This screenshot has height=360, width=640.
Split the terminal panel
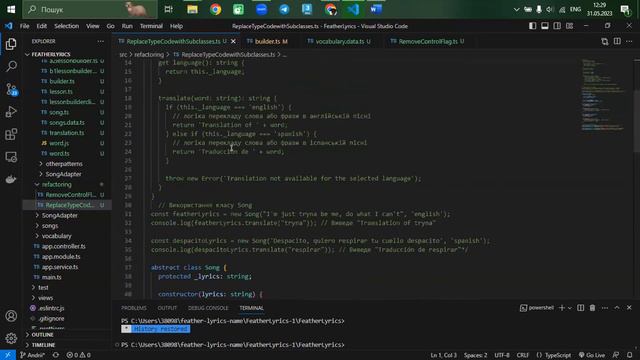coord(580,308)
